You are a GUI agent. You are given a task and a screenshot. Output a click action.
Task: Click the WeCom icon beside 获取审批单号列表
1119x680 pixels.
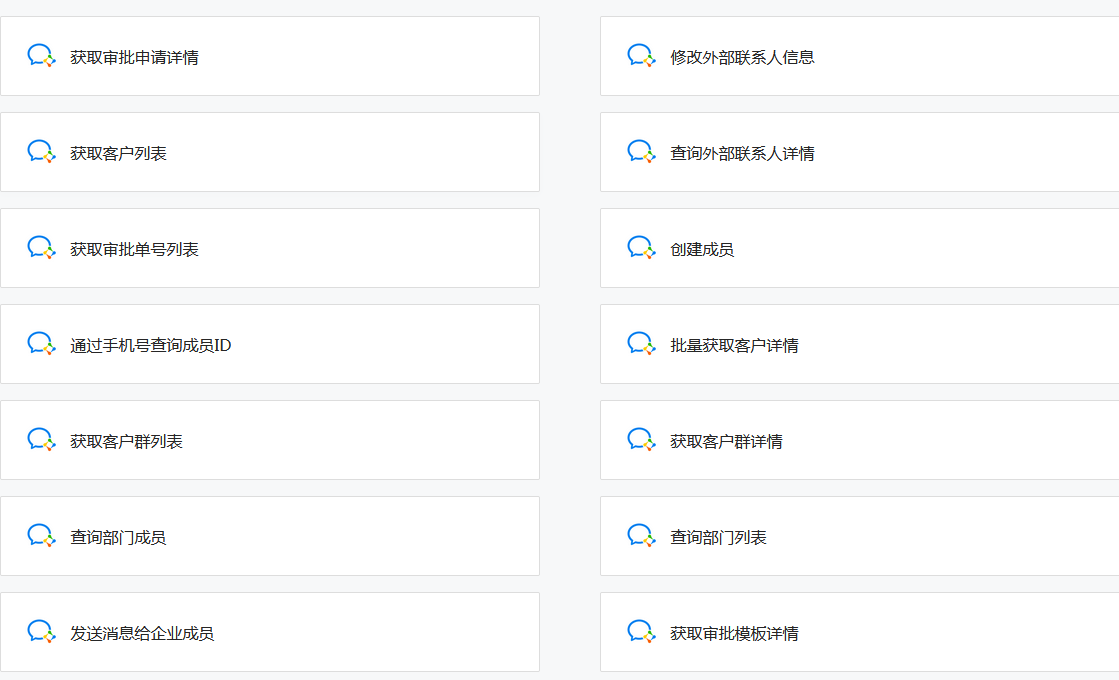[x=41, y=248]
